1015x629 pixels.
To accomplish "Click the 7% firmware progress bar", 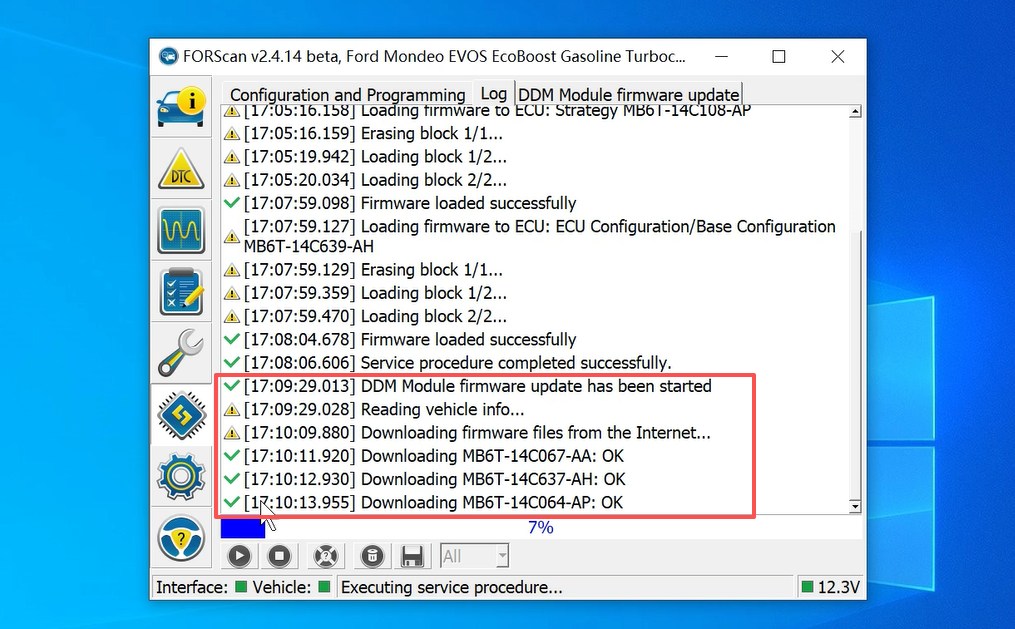I will [x=540, y=527].
